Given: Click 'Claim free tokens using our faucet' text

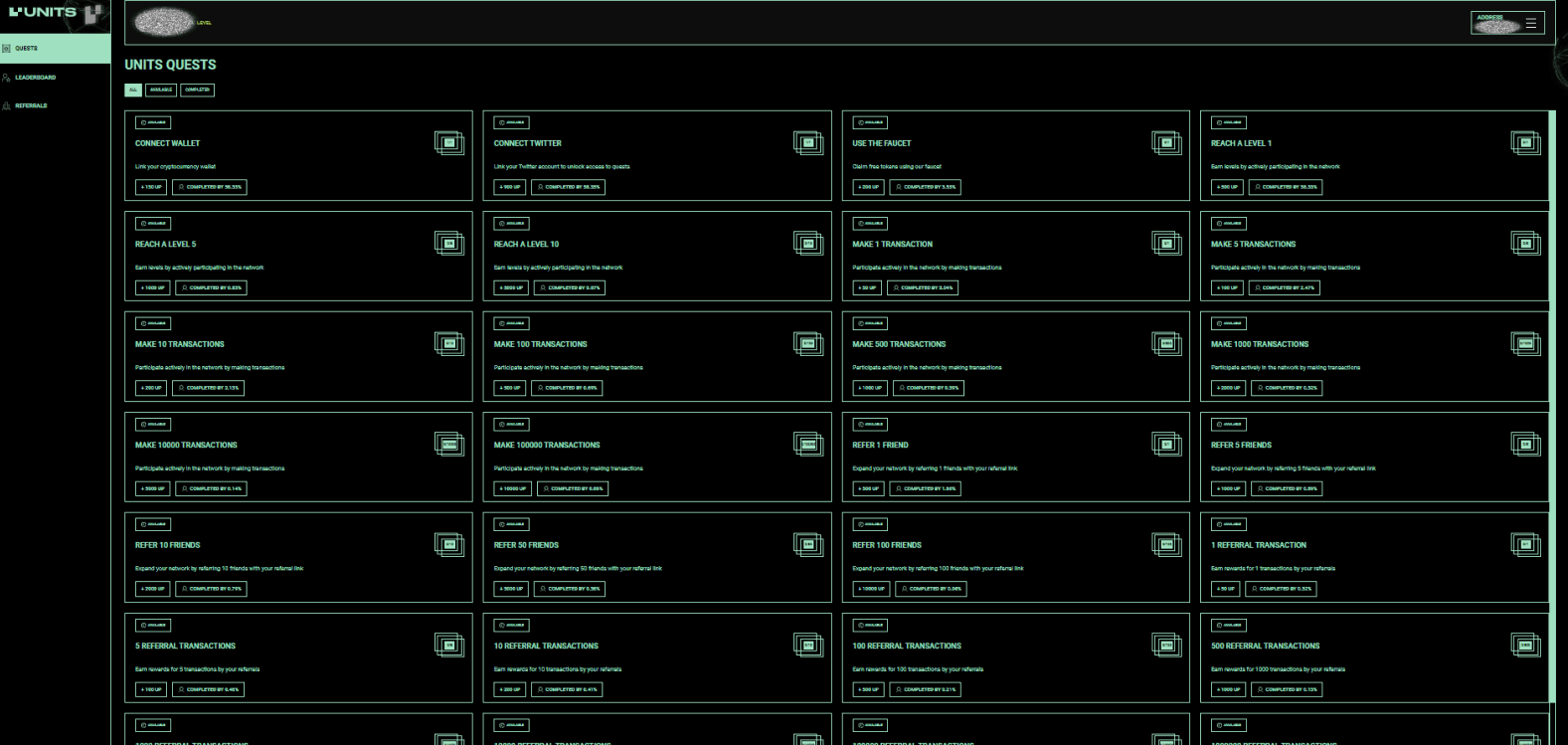Looking at the screenshot, I should [x=896, y=166].
